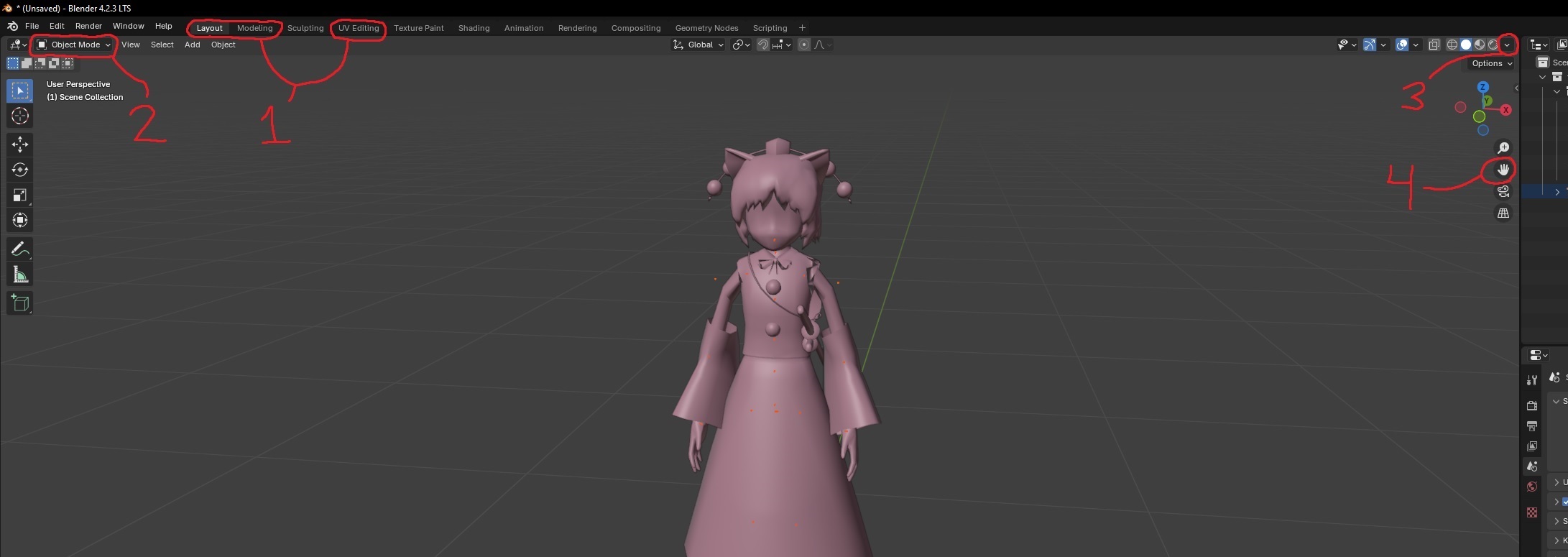The width and height of the screenshot is (1568, 557).
Task: Click the 3D cursor tool
Action: point(19,116)
